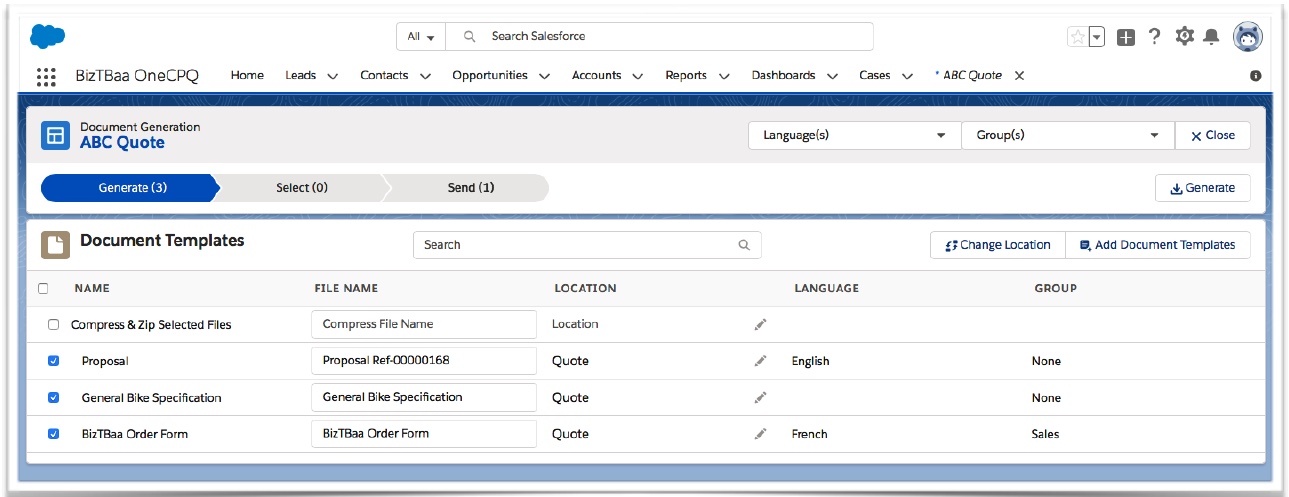Viewport: 1289px width, 497px height.
Task: Switch to the Send (1) step
Action: coord(470,188)
